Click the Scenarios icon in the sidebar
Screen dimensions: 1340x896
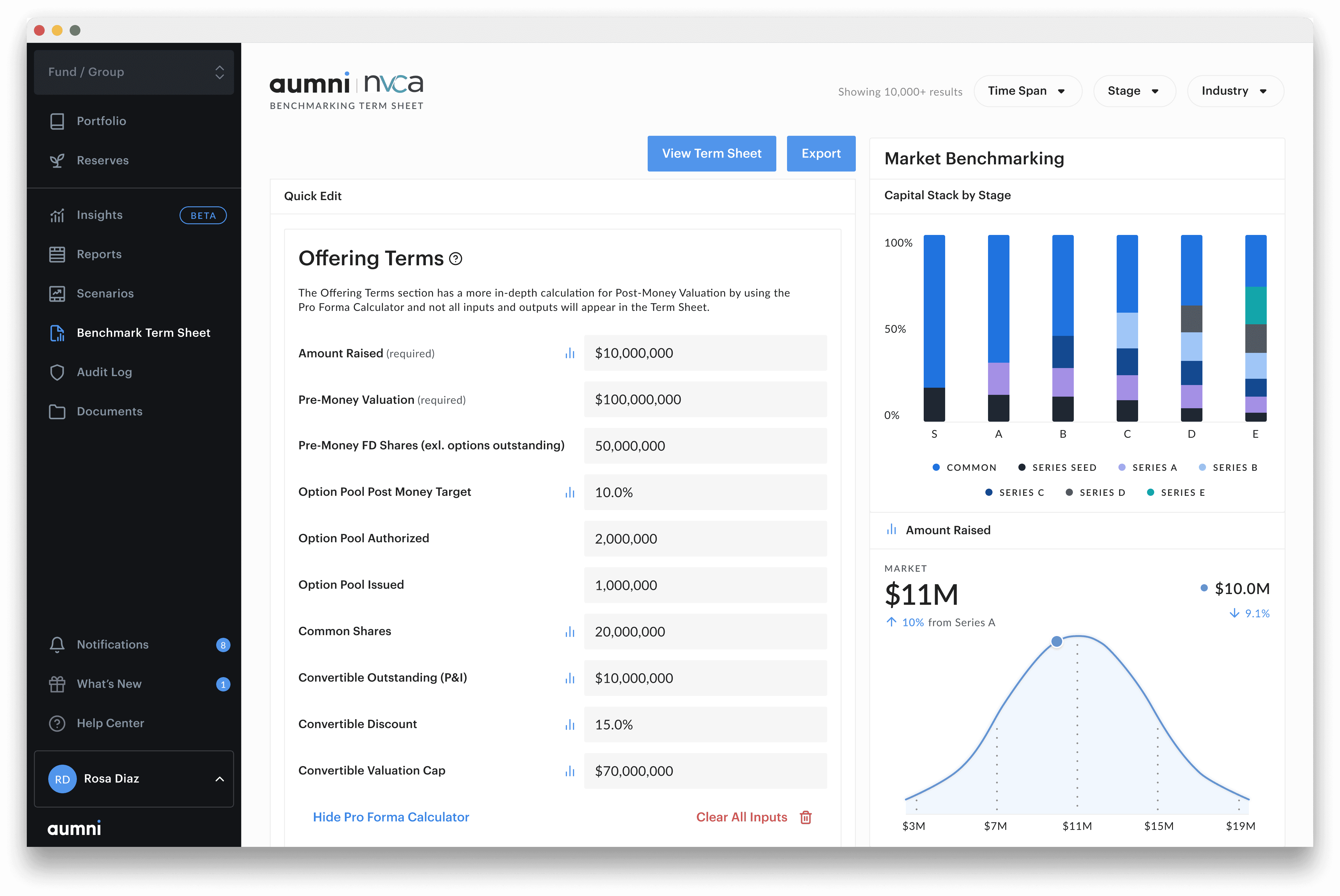coord(57,294)
